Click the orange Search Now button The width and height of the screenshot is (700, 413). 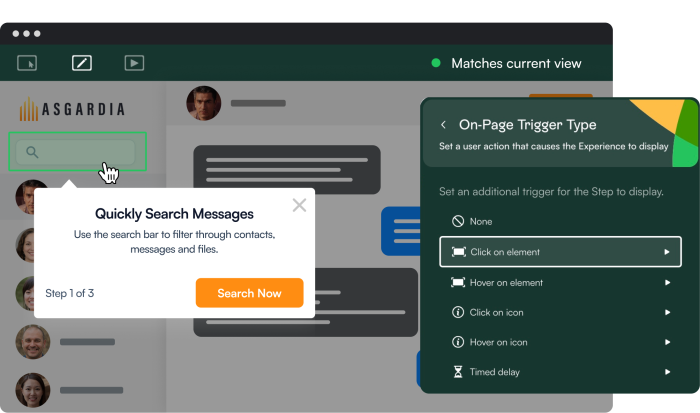click(250, 293)
